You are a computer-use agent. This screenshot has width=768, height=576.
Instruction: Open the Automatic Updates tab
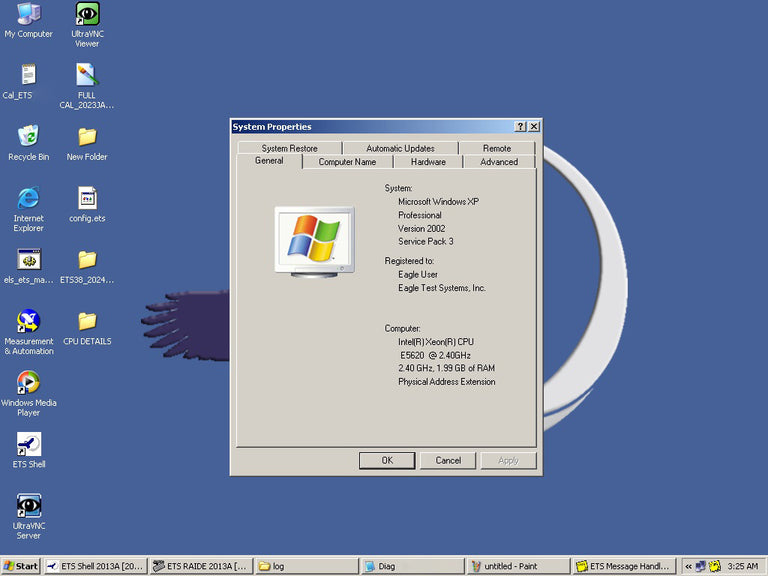(x=400, y=148)
